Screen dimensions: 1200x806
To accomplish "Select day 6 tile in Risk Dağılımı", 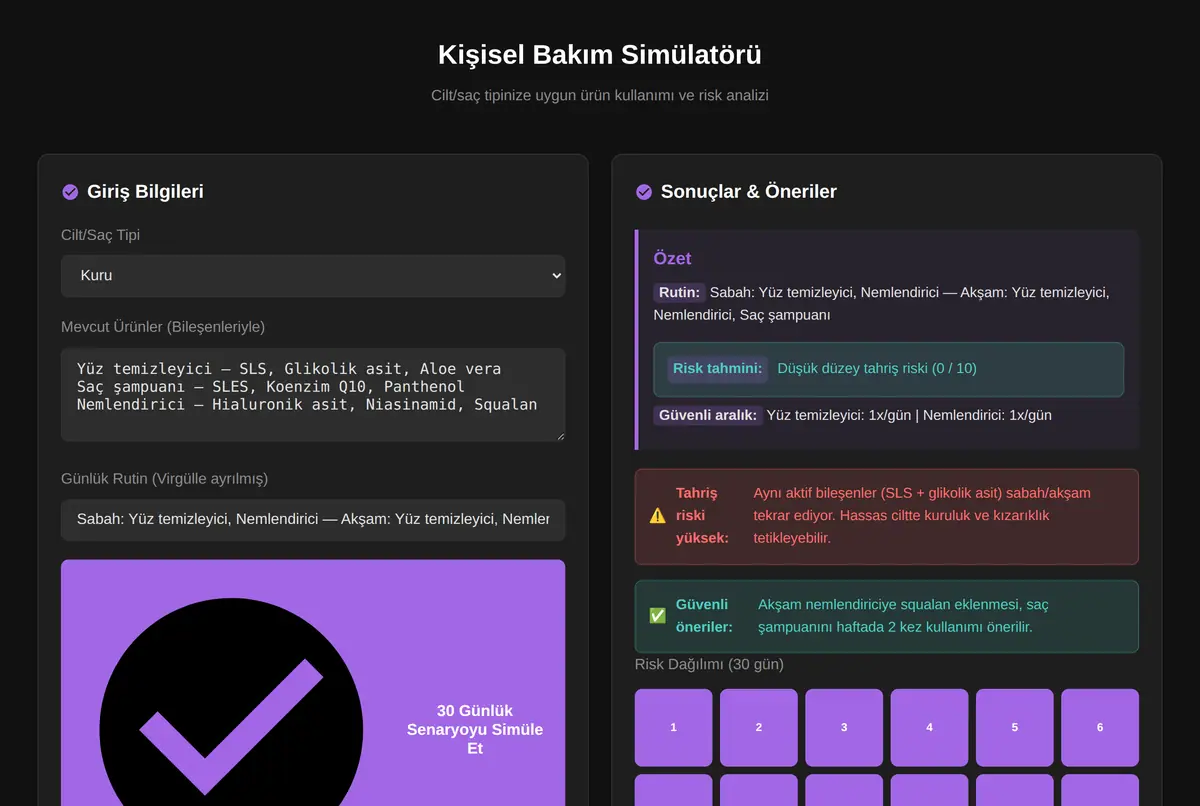I will pos(1100,727).
